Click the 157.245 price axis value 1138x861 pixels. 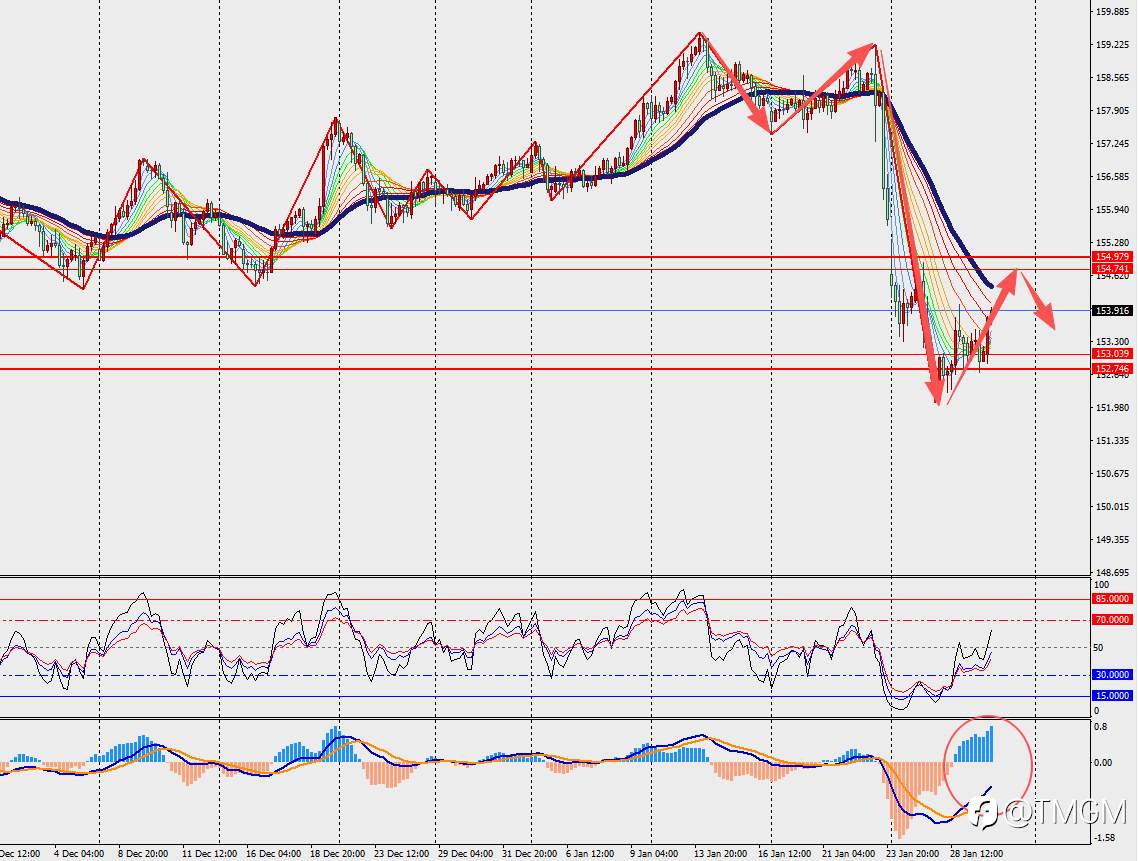point(1112,144)
